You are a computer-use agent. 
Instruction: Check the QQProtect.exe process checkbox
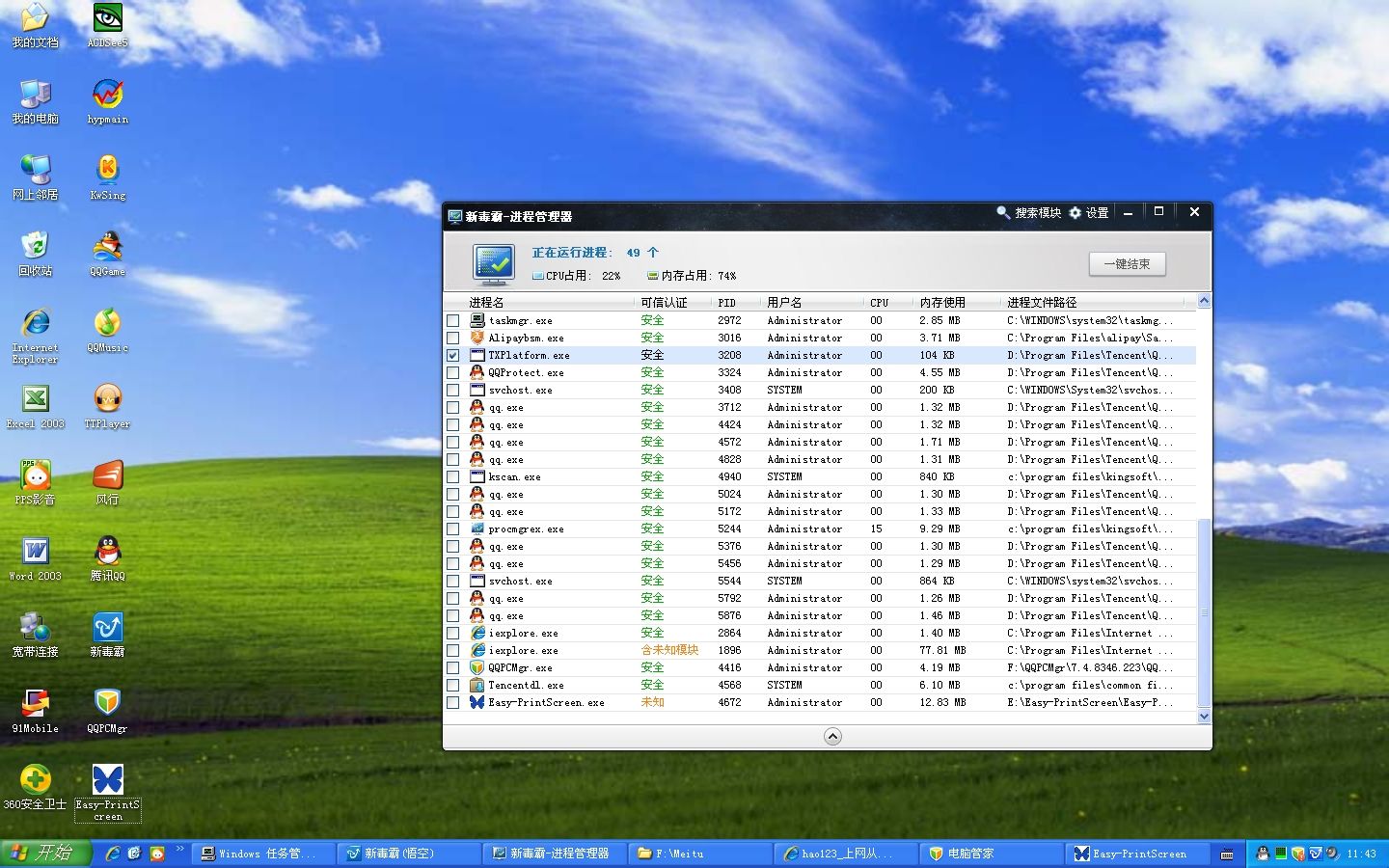[452, 372]
